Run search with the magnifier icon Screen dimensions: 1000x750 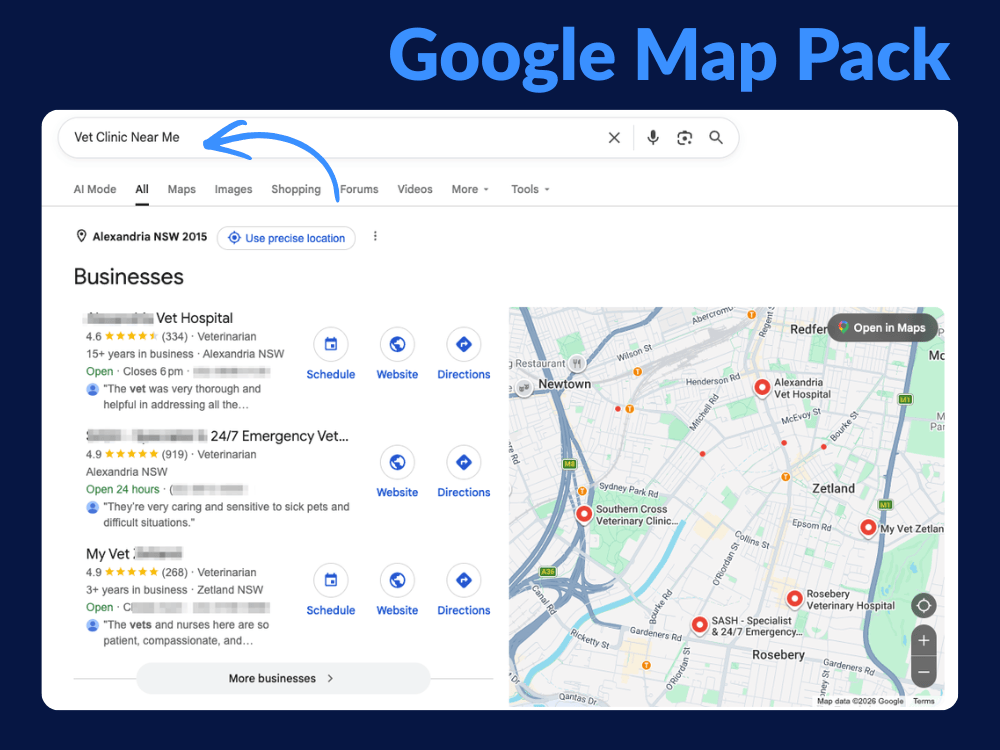click(x=716, y=138)
